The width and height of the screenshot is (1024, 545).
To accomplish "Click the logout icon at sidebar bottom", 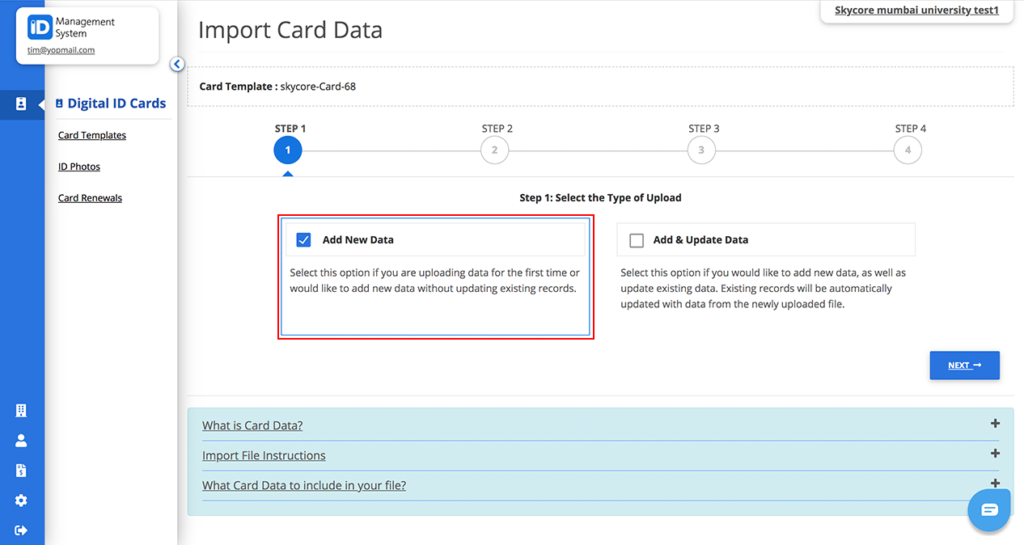I will [x=21, y=530].
